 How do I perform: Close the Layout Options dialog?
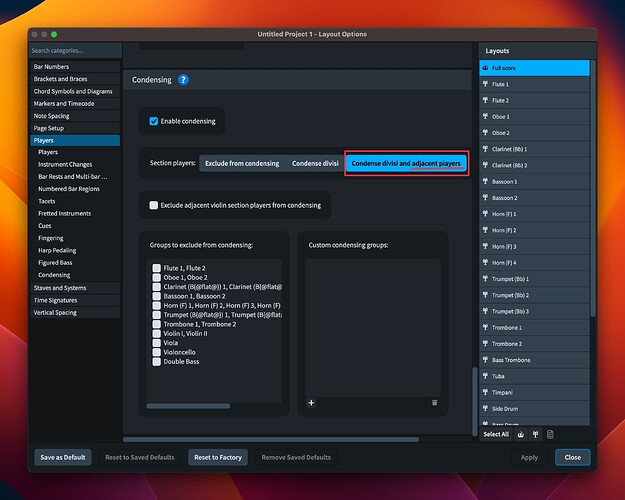tap(573, 457)
